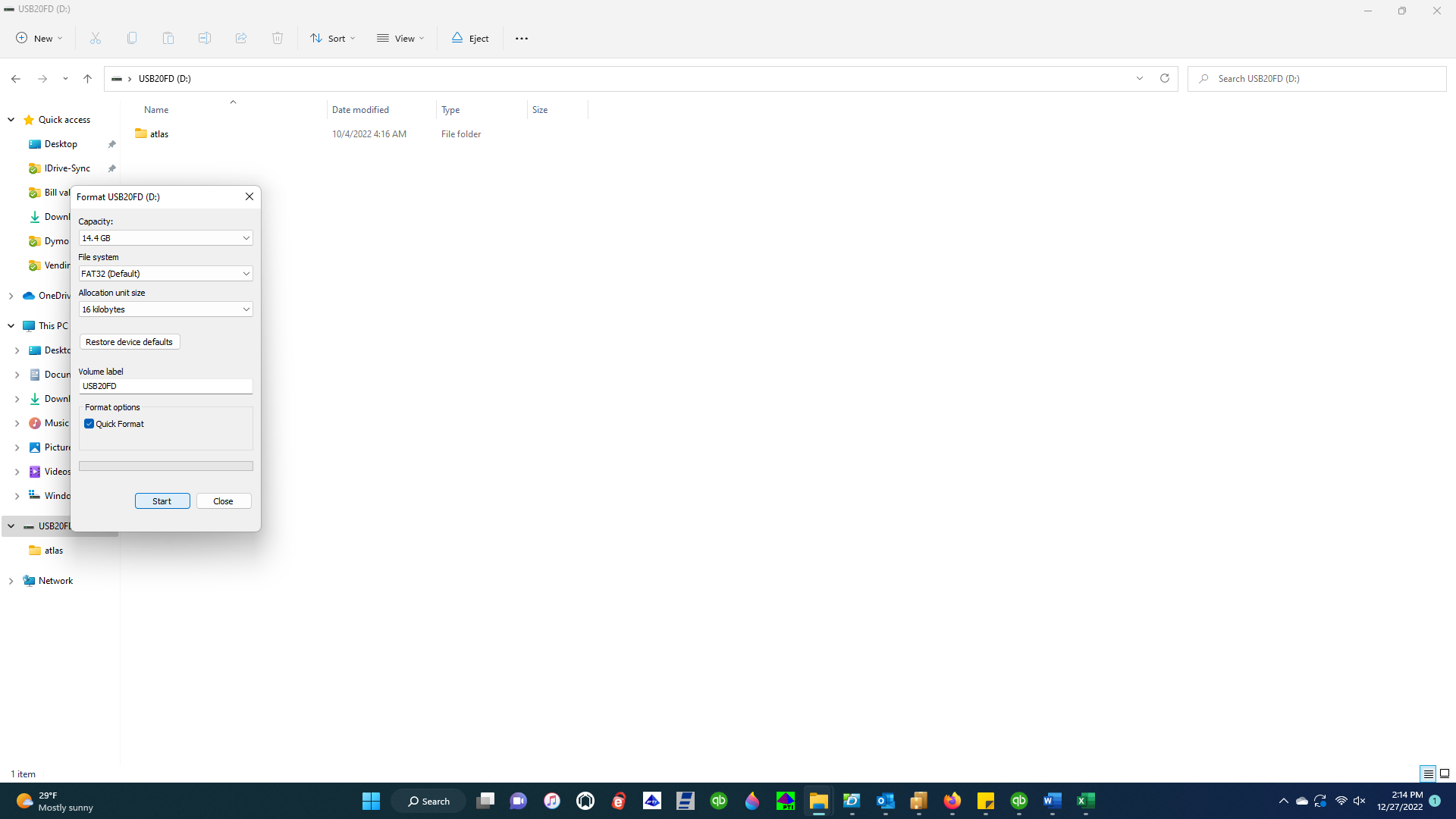This screenshot has height=819, width=1456.
Task: Open the Sort menu
Action: point(333,38)
